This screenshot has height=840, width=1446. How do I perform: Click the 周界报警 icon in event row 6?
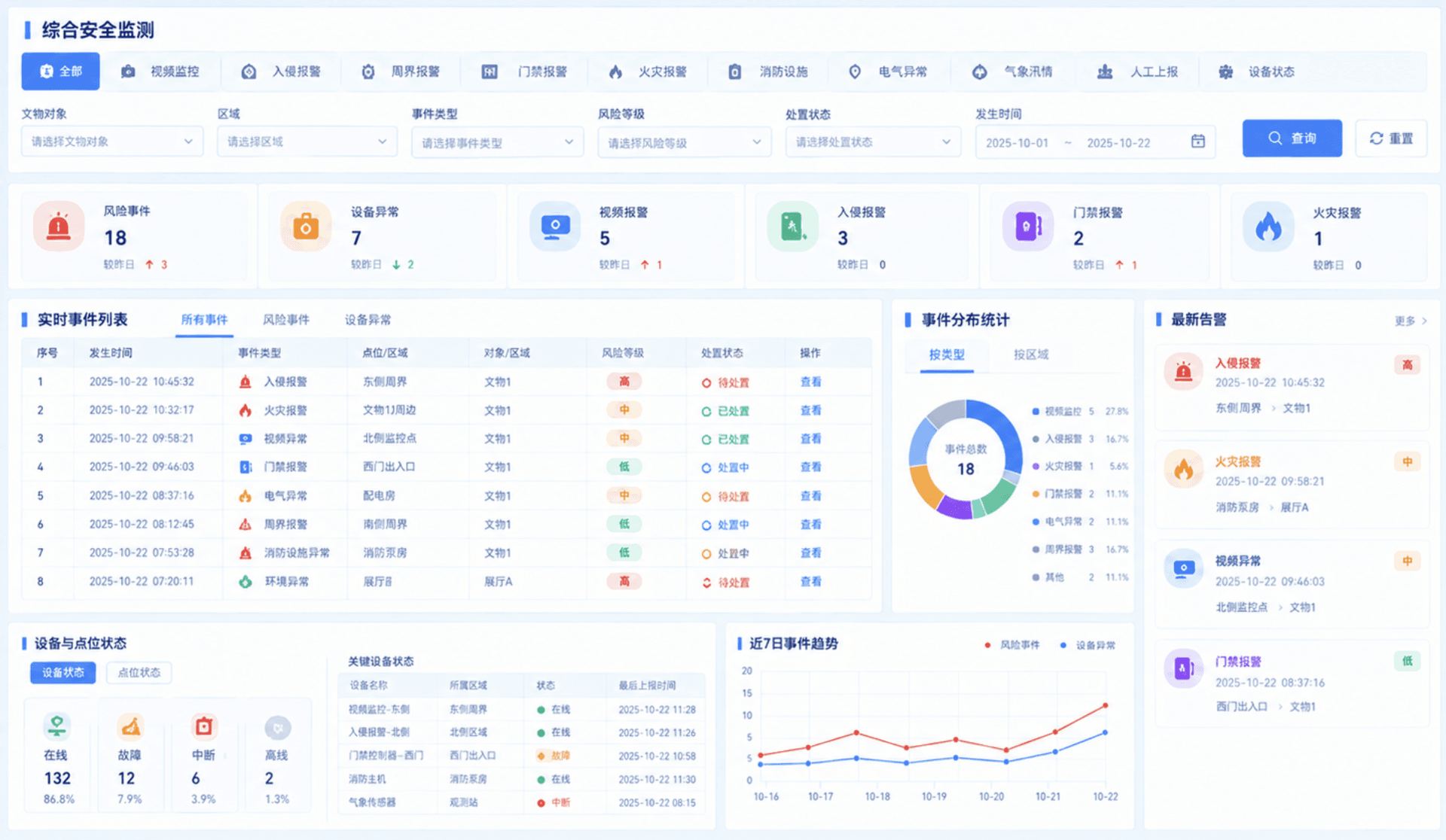pos(246,525)
